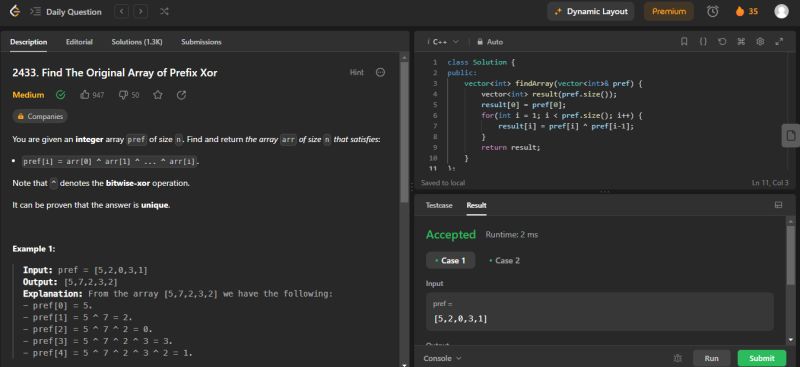Click the 'Ln 11, Col 3' indicator
This screenshot has height=367, width=800.
[x=770, y=183]
